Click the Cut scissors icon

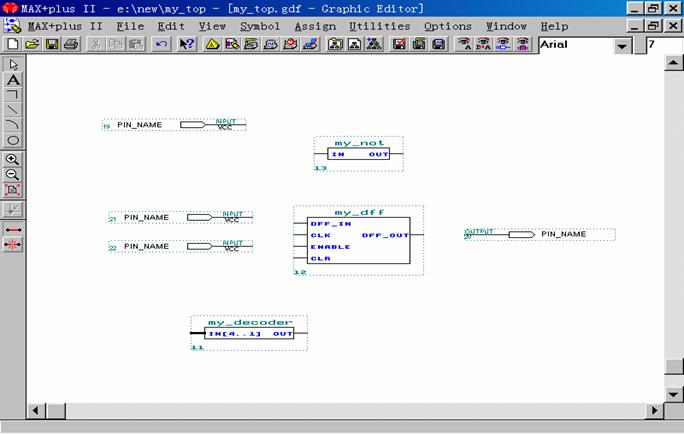coord(96,44)
